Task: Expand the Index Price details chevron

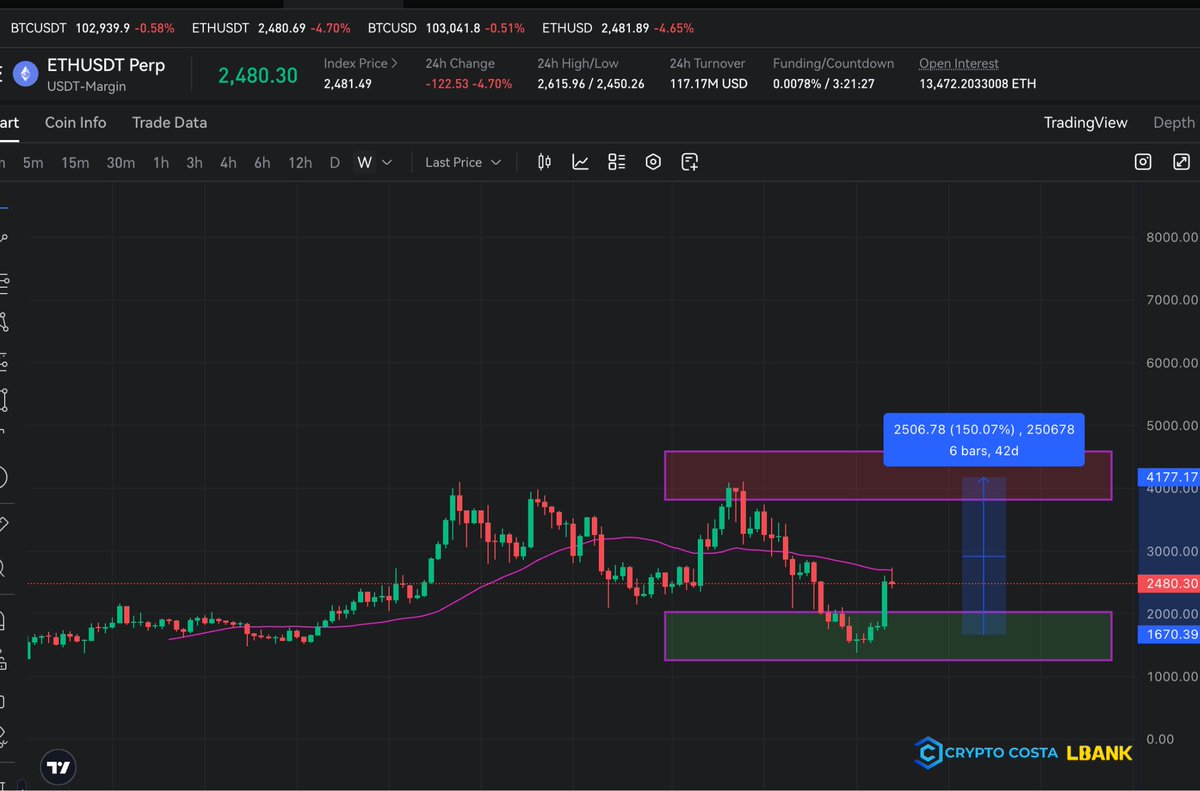Action: [x=392, y=63]
